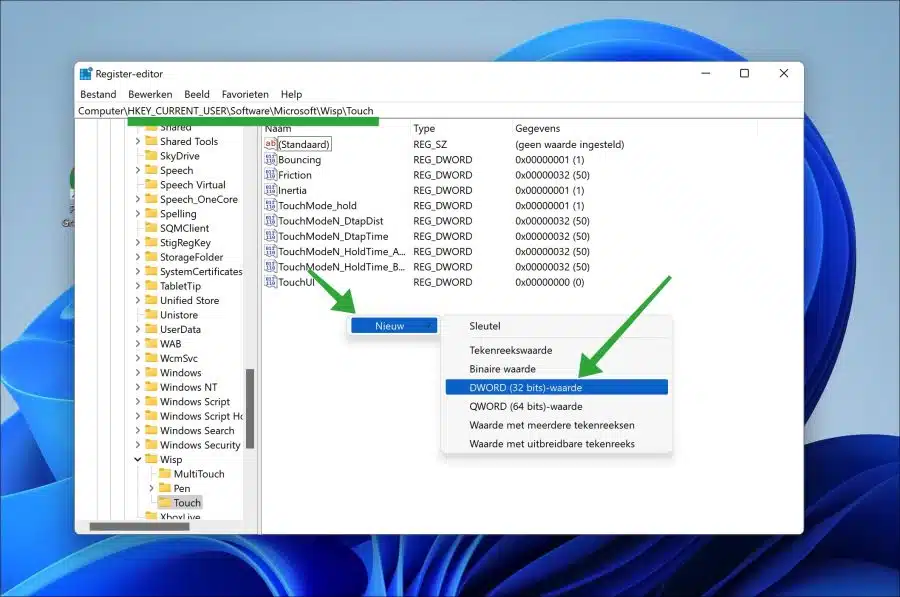Click the TouchMode_hold value icon

coord(270,206)
